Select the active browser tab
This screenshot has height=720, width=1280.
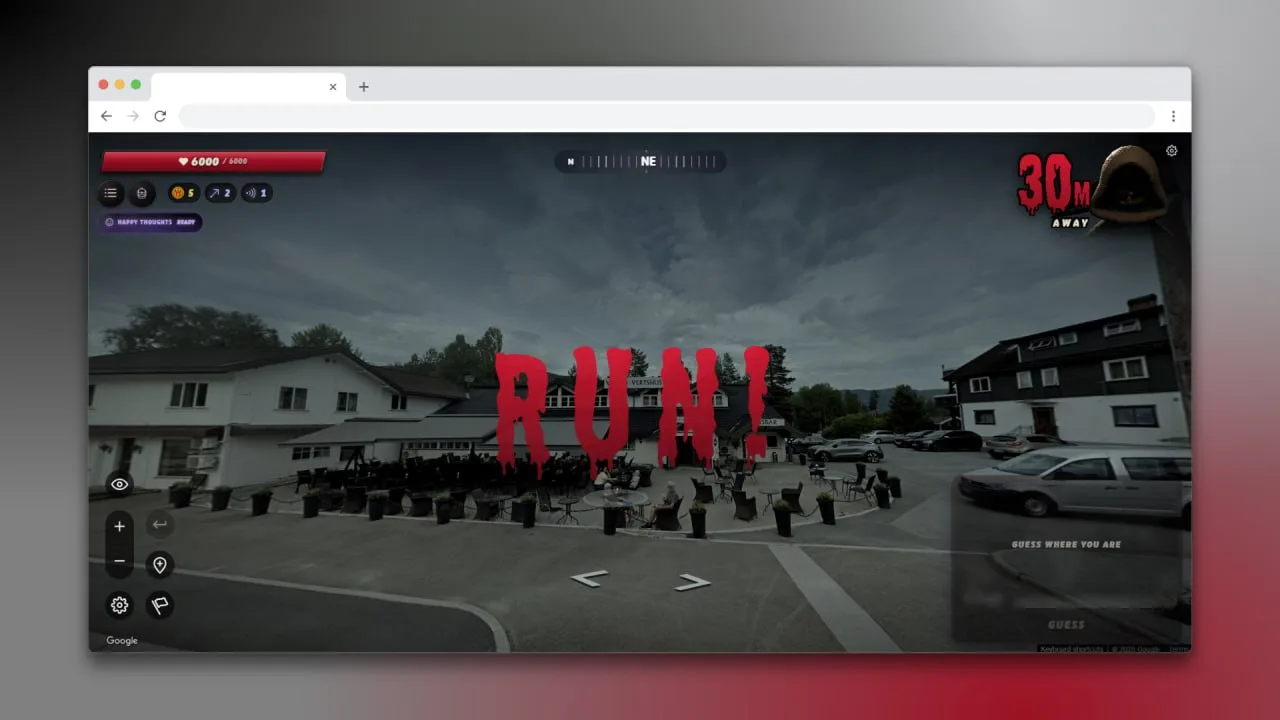pos(248,87)
